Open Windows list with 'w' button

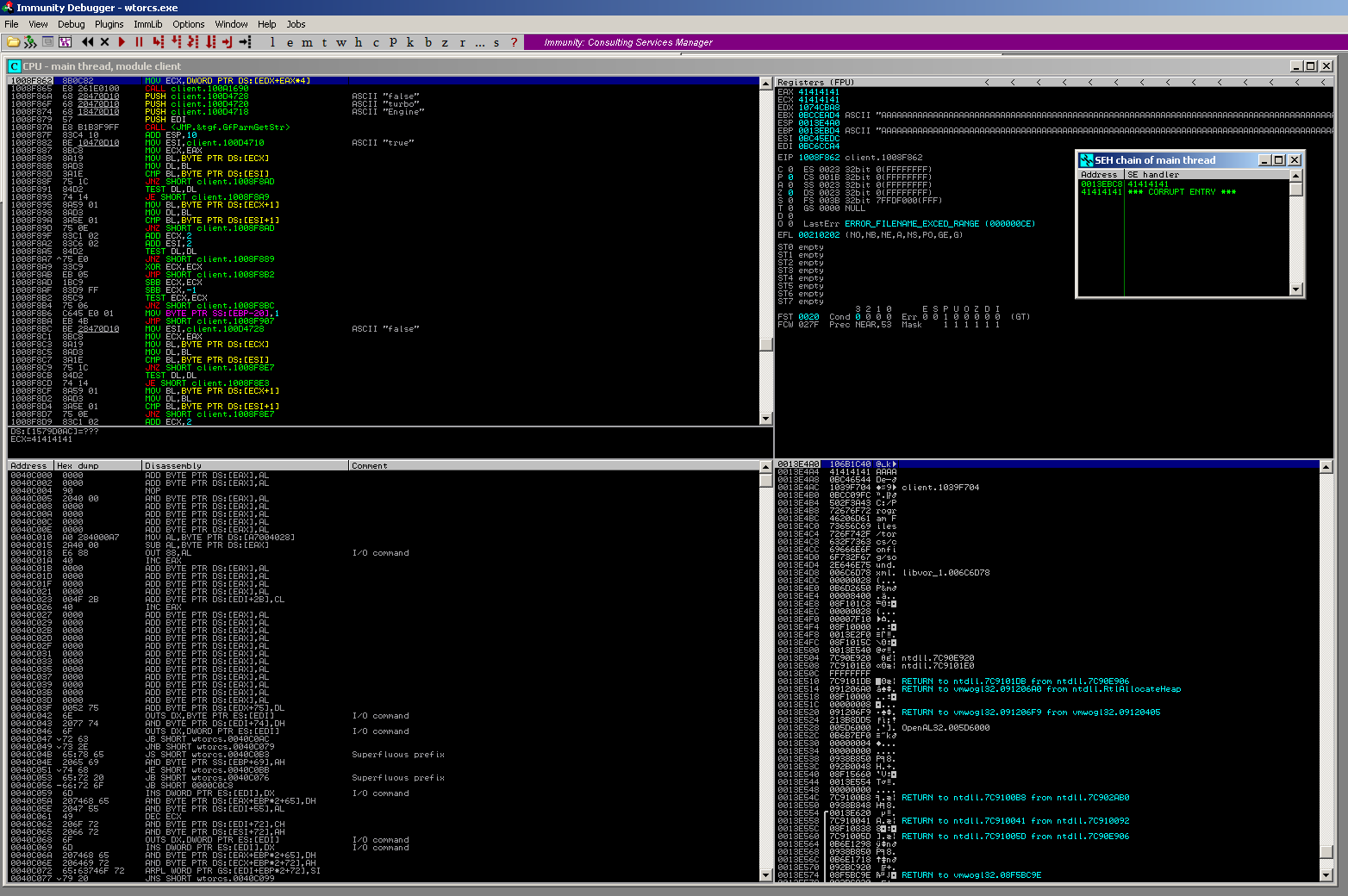click(341, 42)
